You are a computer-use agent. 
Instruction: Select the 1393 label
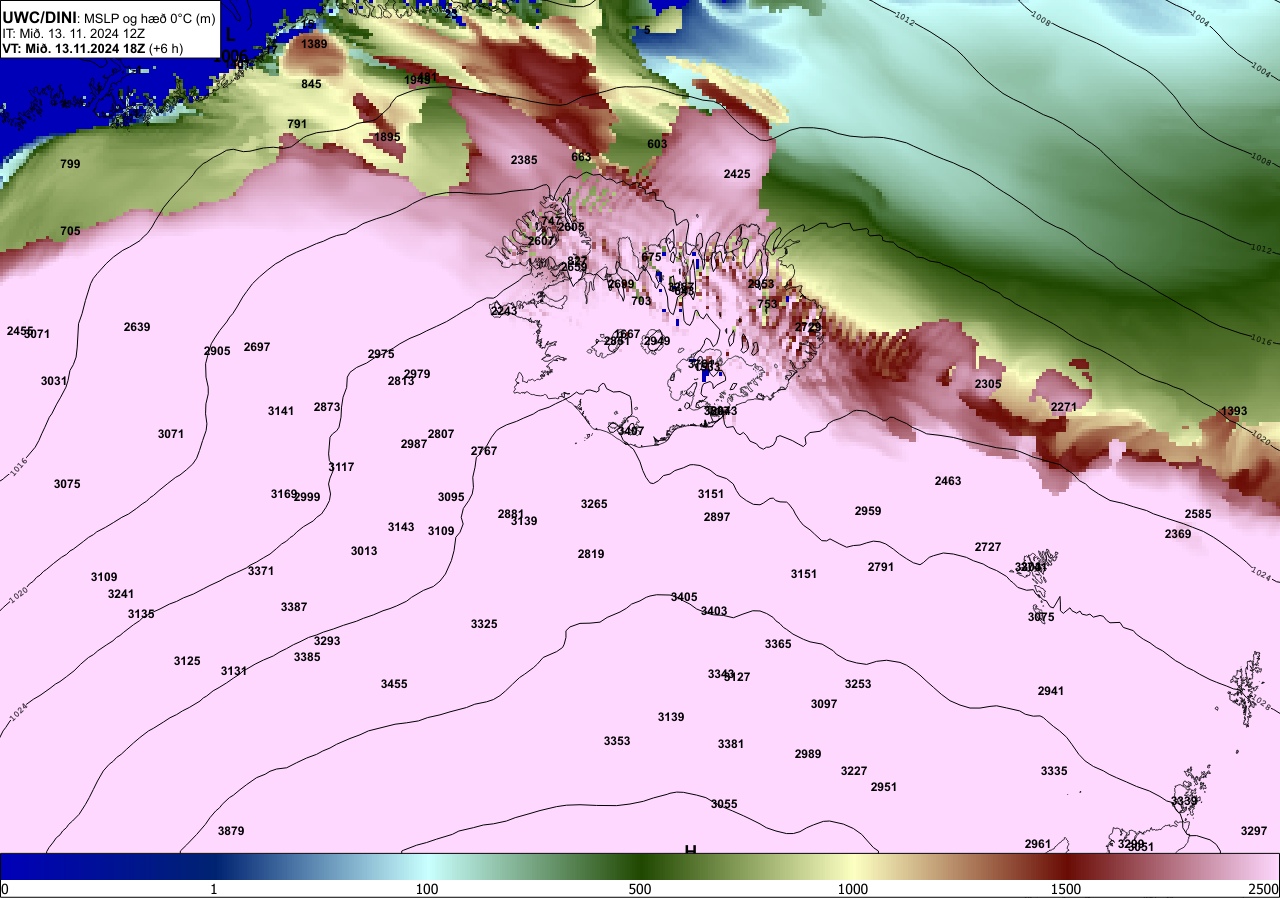click(x=1234, y=411)
